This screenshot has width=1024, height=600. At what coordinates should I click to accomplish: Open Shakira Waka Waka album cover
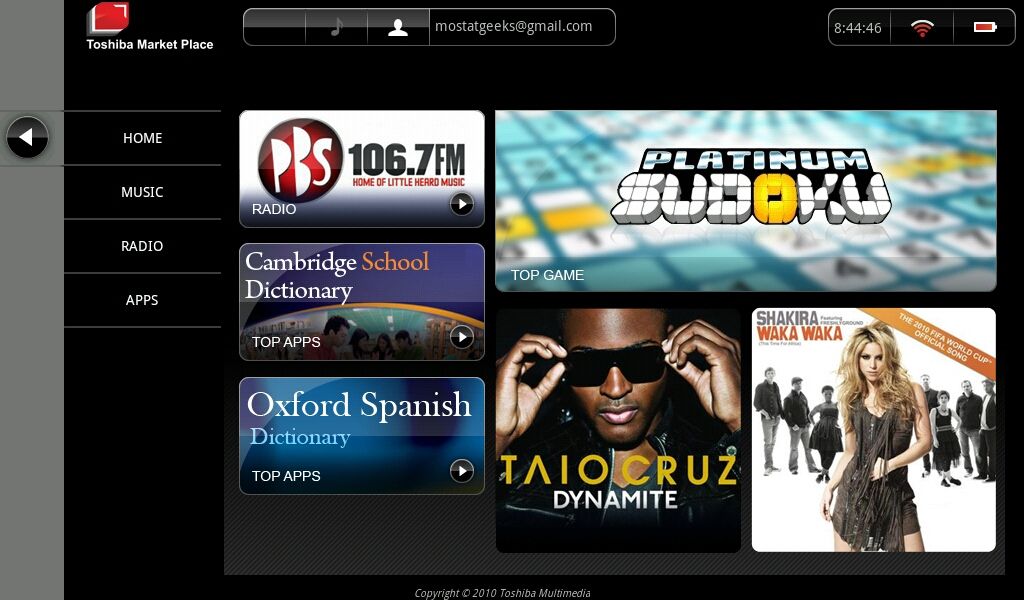click(874, 430)
